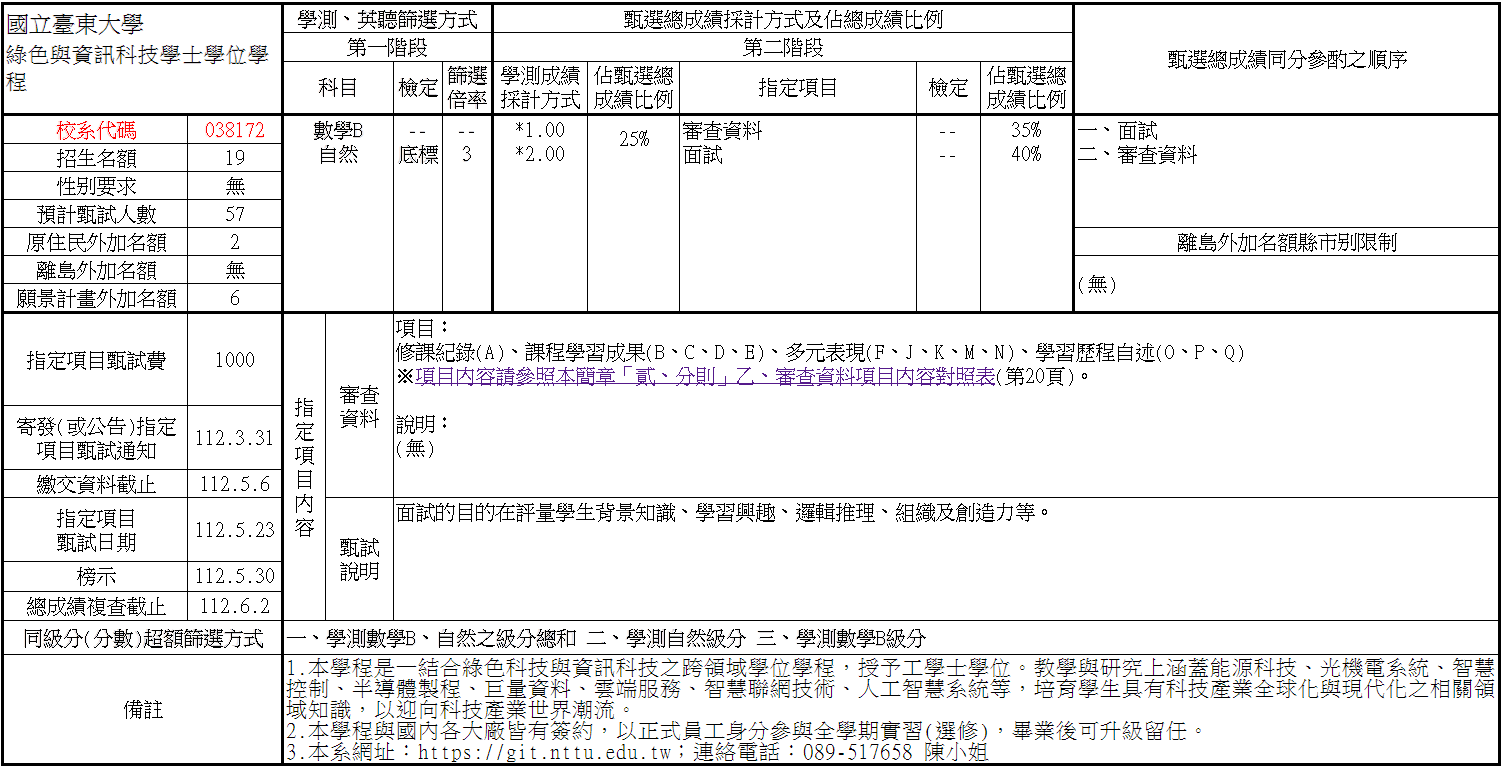The width and height of the screenshot is (1501, 766).
Task: Click the 項目： label
Action: (424, 329)
